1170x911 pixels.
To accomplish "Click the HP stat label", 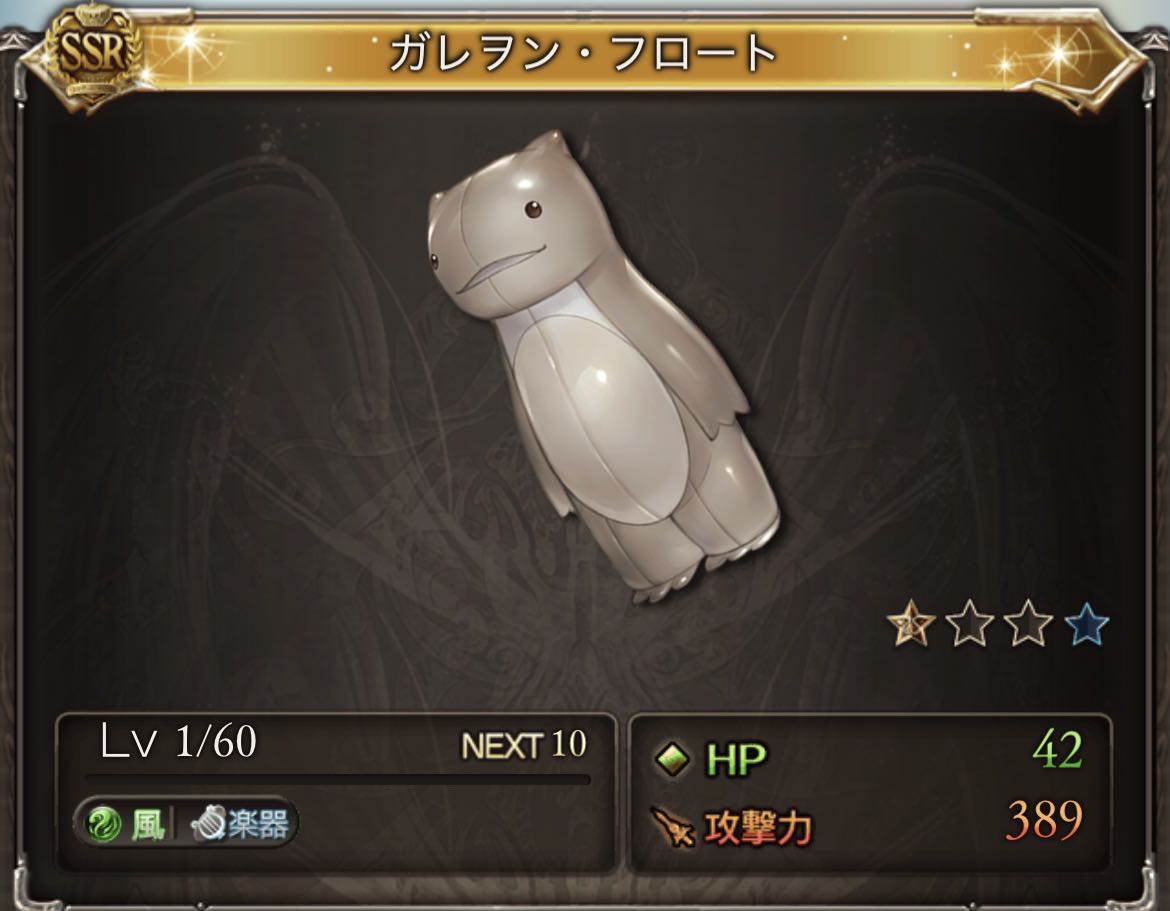I will 736,760.
